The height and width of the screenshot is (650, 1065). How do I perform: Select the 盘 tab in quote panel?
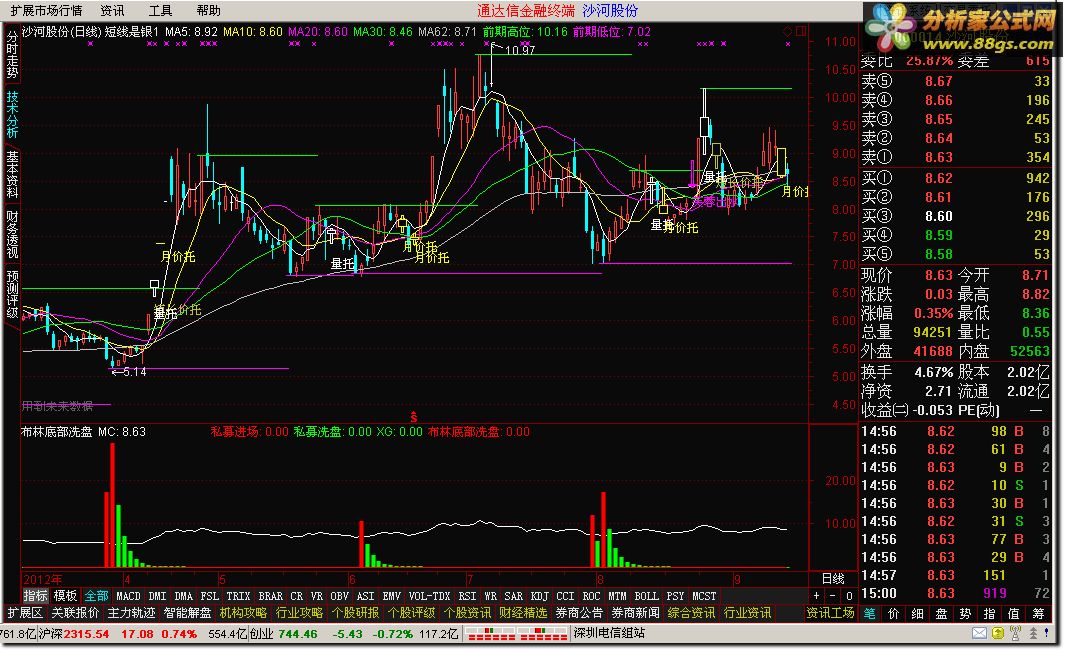[x=941, y=613]
